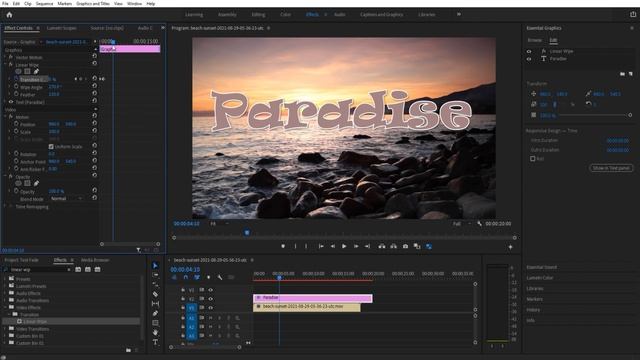Select the Pen tool in toolbar

[155, 313]
